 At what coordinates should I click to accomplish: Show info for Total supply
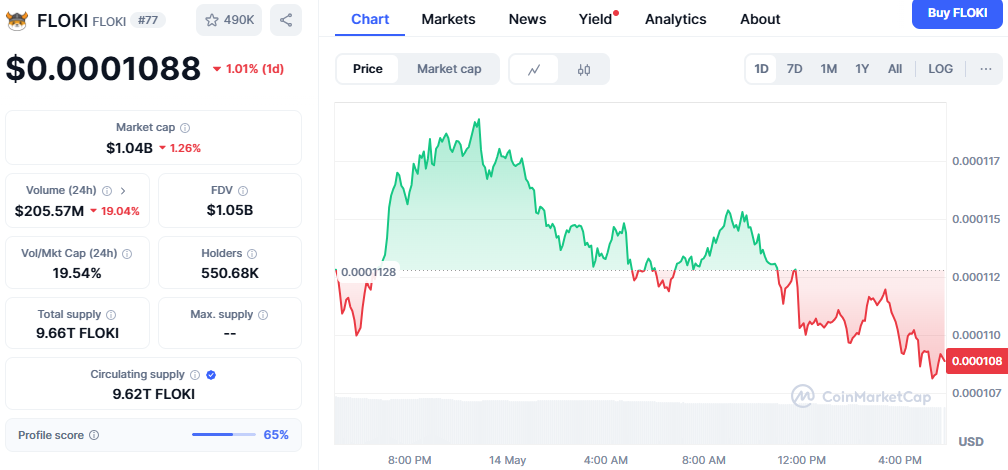(x=111, y=315)
